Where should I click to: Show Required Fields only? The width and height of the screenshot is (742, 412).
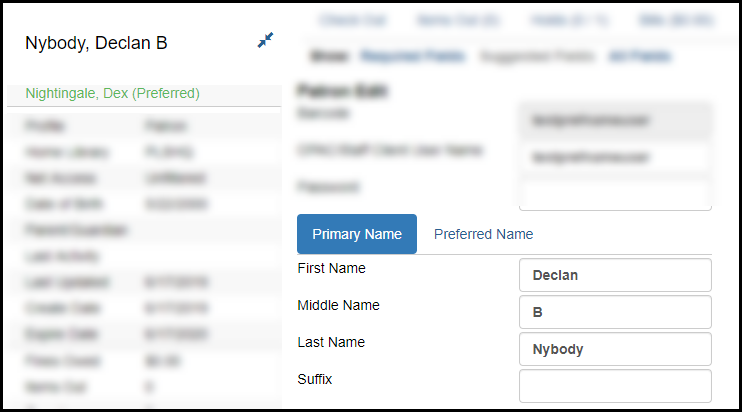412,56
